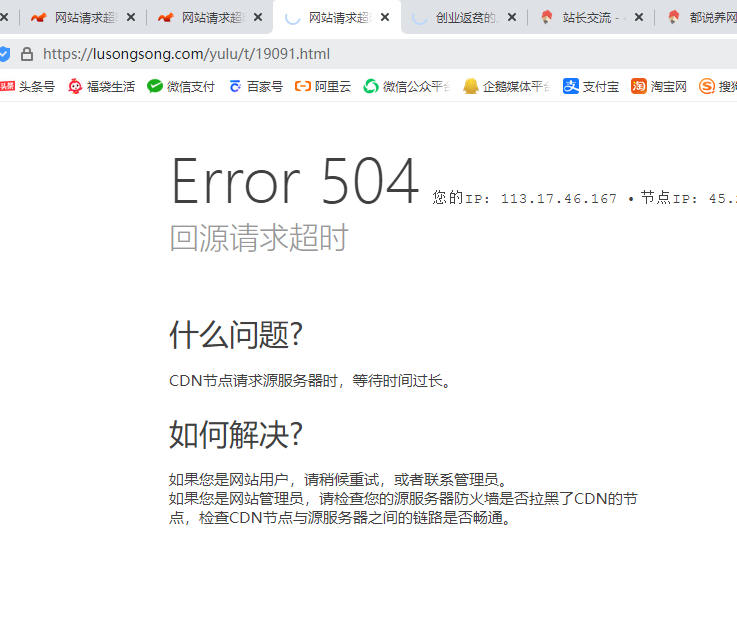Switch to first 网站请求超 tab
Image resolution: width=737 pixels, height=619 pixels.
point(83,17)
